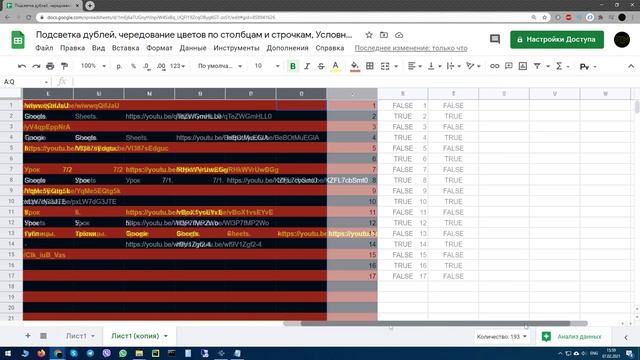Collapse the toolbar menus with chevron

(x=631, y=66)
